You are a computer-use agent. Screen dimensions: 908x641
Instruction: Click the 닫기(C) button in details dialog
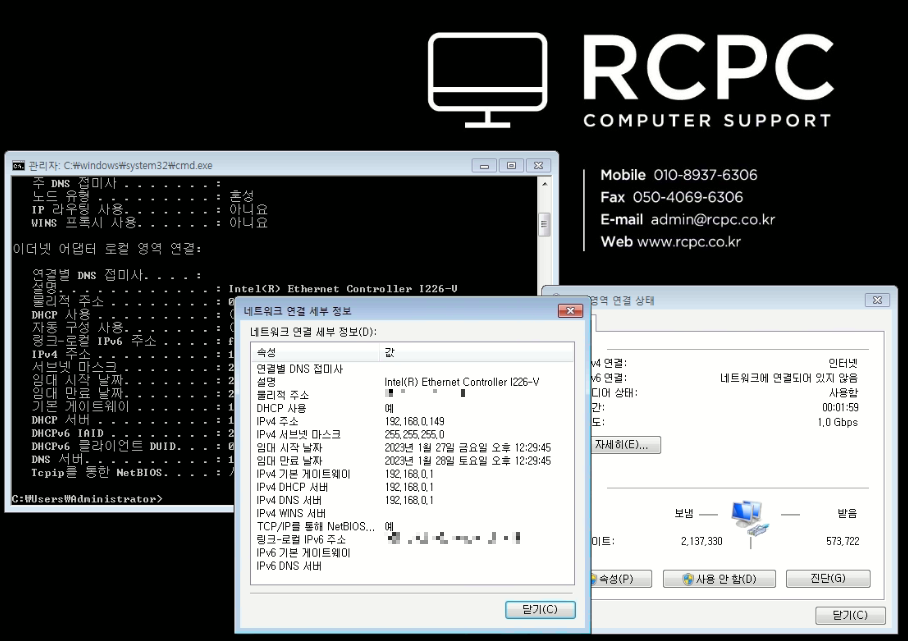pos(540,609)
